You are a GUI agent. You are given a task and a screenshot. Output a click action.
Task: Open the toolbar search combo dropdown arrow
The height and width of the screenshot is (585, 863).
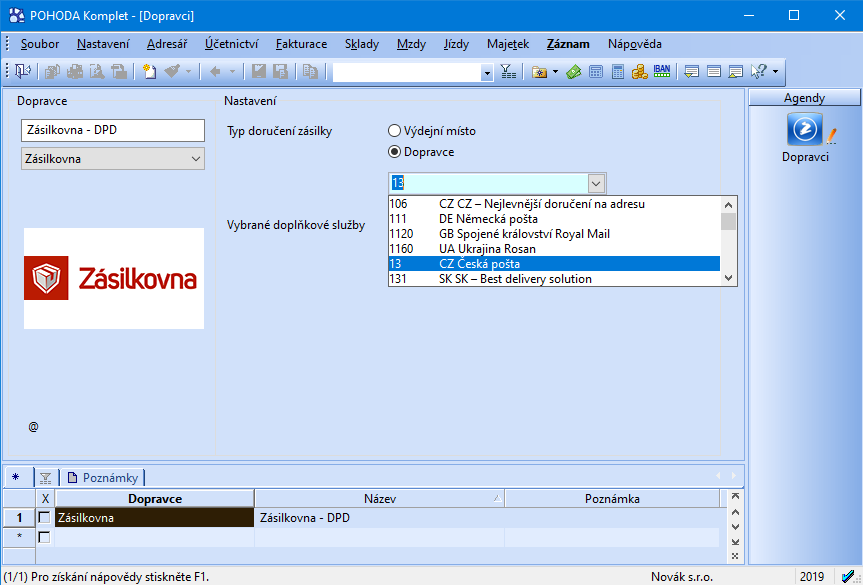[x=487, y=73]
